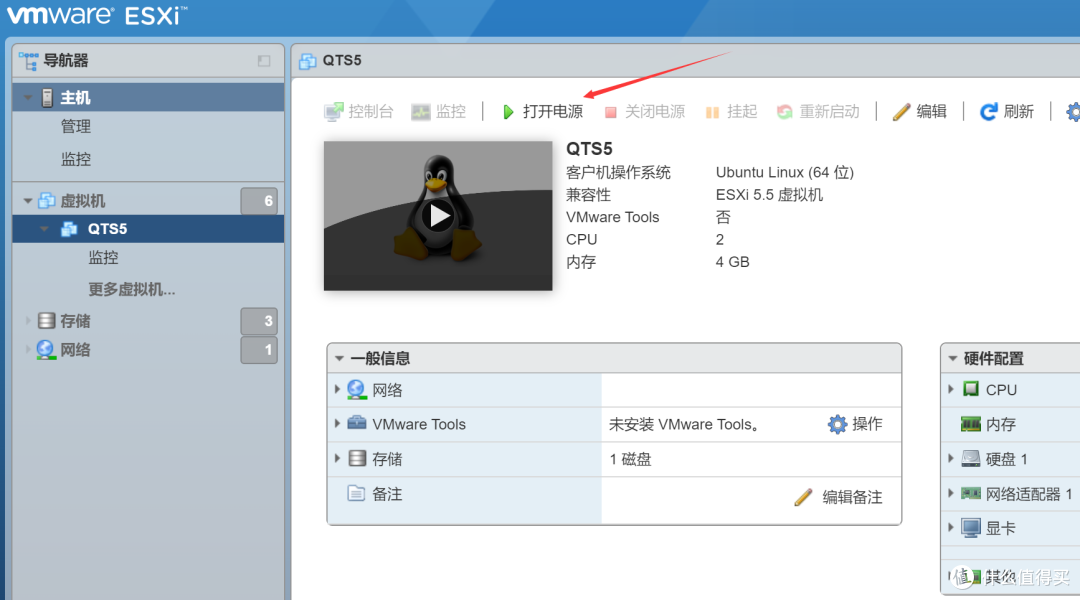Play the VM preview thumbnail
The height and width of the screenshot is (600, 1080).
(x=438, y=215)
